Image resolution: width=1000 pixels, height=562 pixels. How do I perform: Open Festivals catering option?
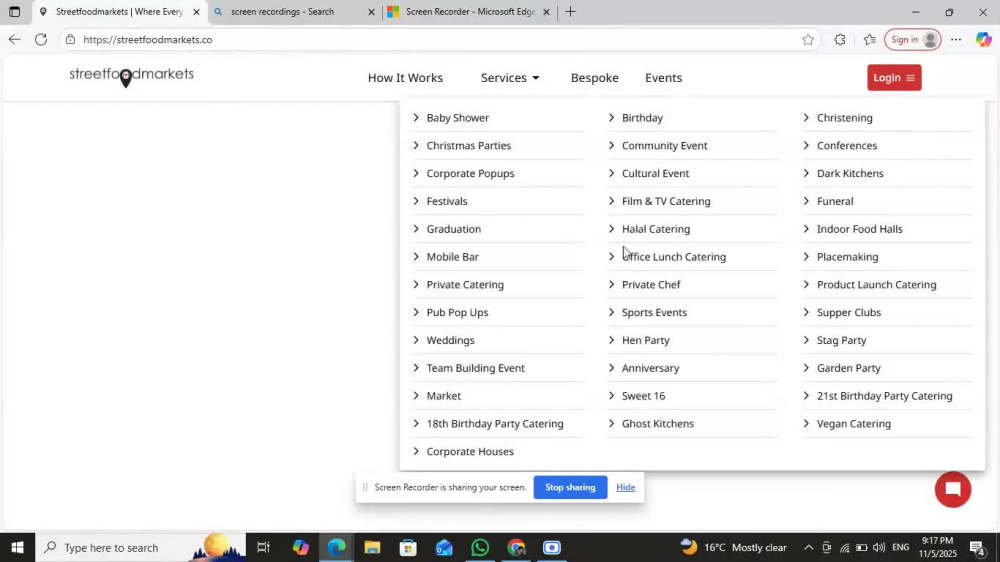[446, 201]
